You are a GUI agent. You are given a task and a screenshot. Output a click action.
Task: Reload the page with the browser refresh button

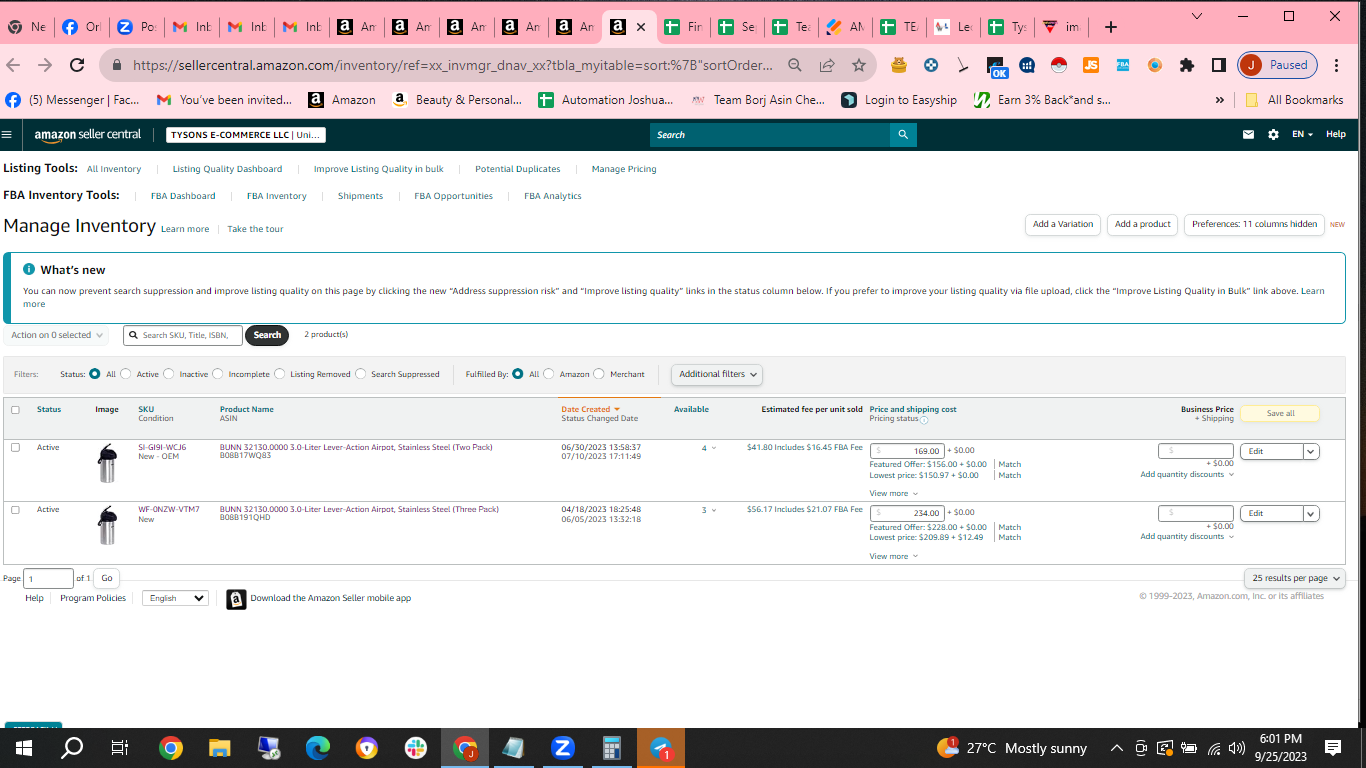point(77,65)
